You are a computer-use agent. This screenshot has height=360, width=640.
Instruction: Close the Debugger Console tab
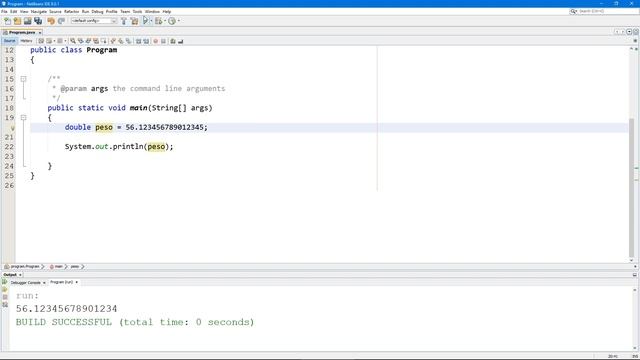pyautogui.click(x=44, y=282)
